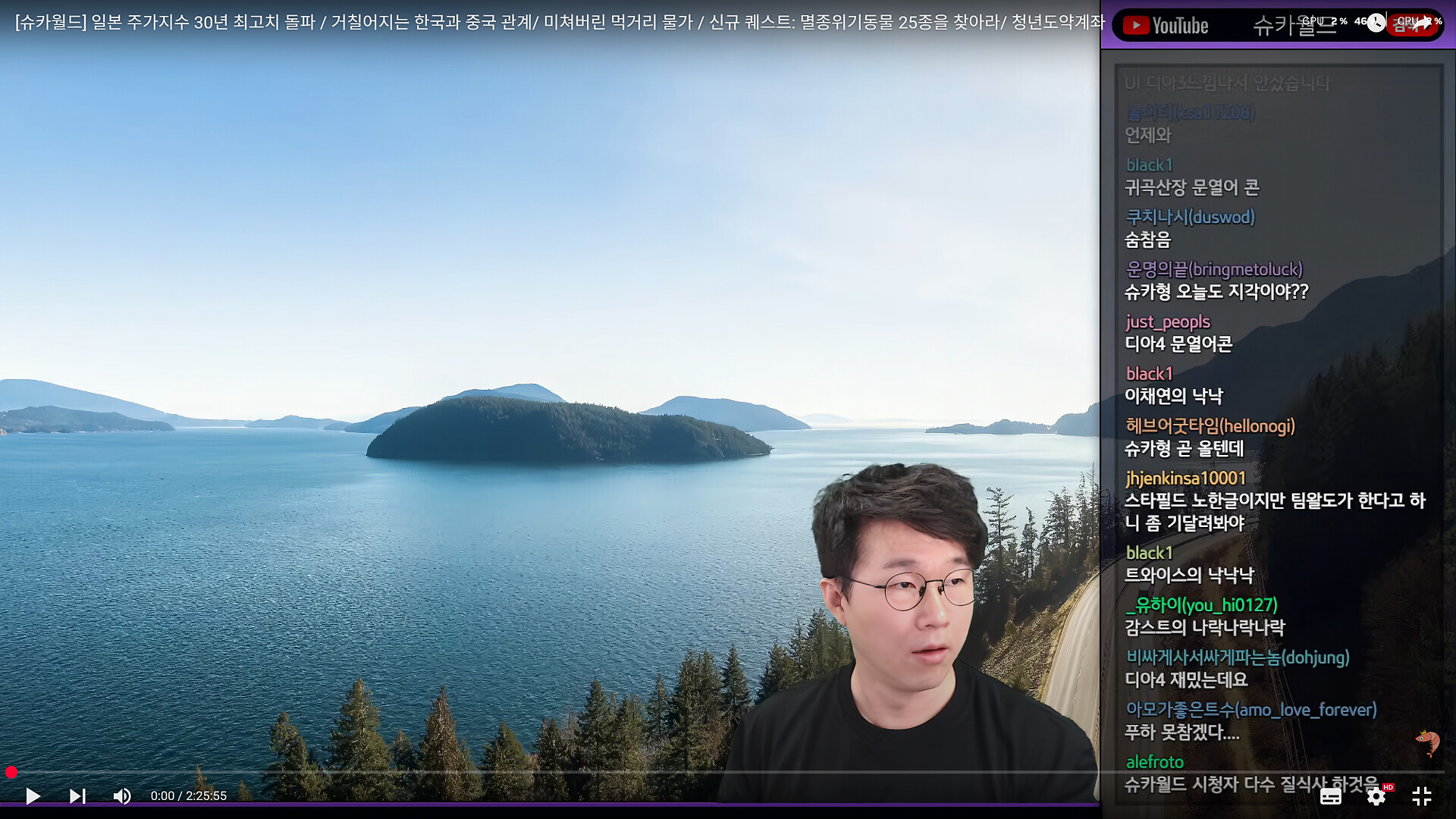This screenshot has height=819, width=1456.
Task: Select chat username alefroto
Action: [x=1154, y=761]
